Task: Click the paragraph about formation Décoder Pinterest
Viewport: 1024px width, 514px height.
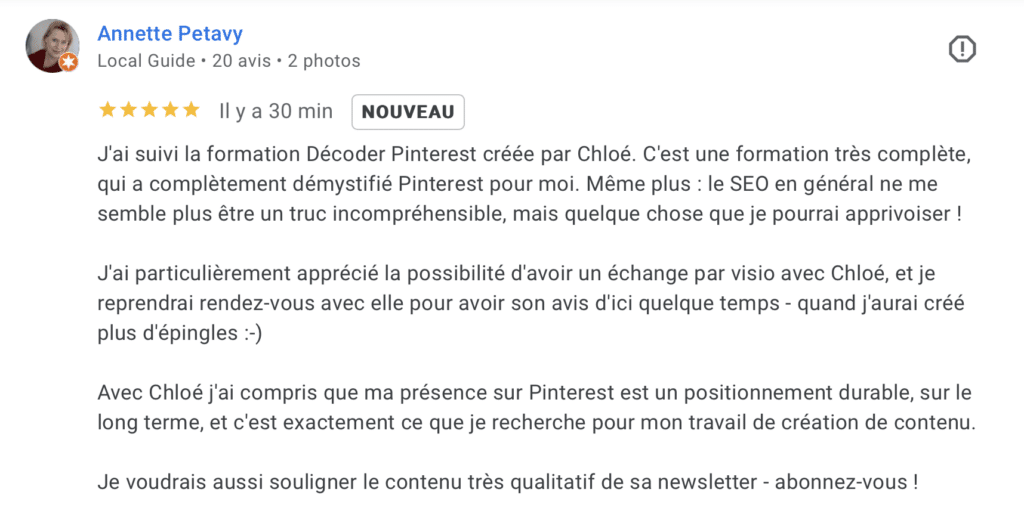Action: pos(534,184)
